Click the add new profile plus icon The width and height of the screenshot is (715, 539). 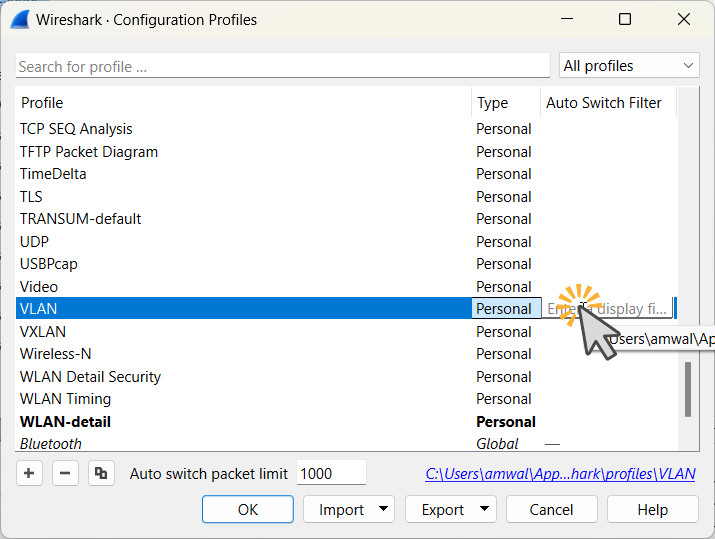(x=31, y=474)
